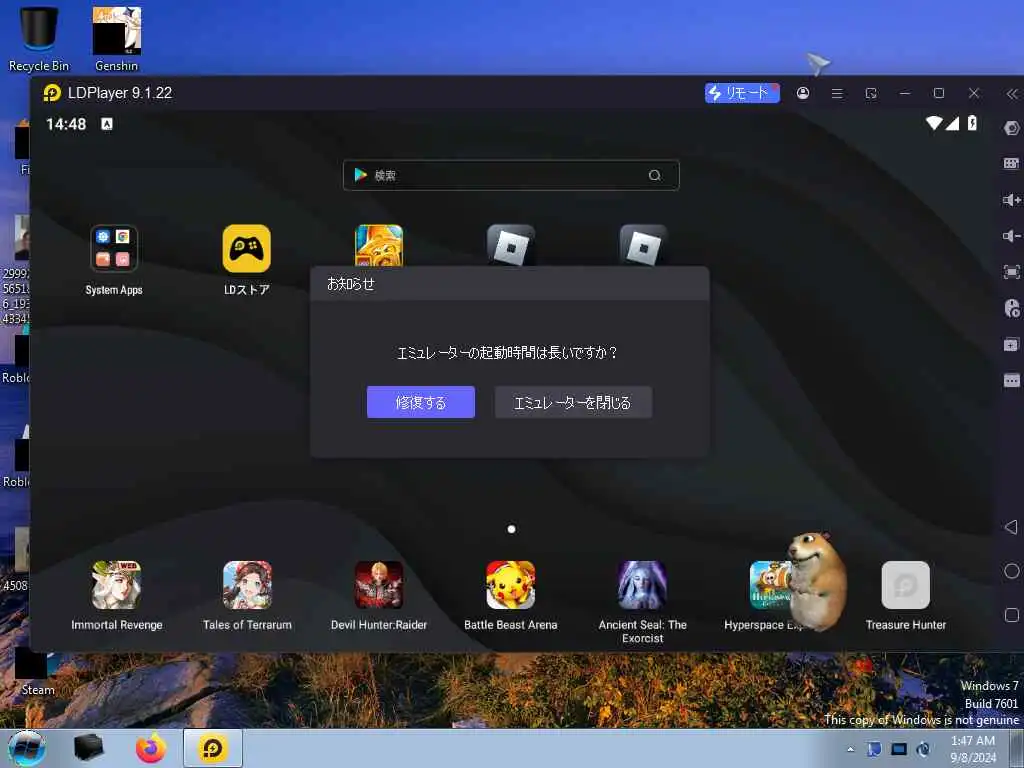The image size is (1024, 768).
Task: Open the multi-instance sync icon
Action: [x=1012, y=344]
